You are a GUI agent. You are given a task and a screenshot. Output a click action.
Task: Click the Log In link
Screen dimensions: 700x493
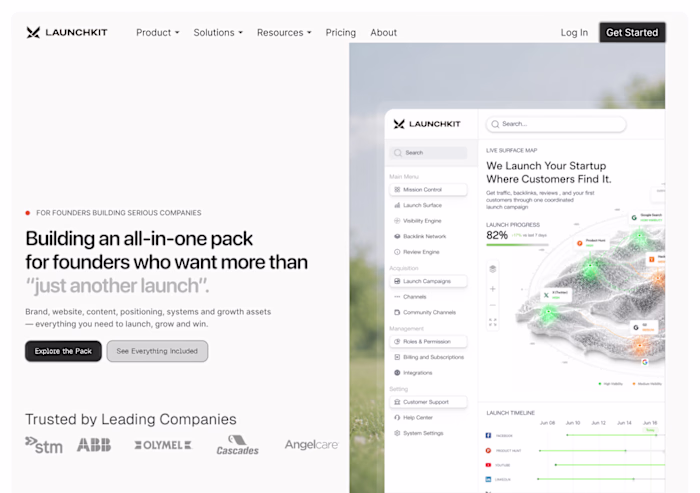[574, 33]
